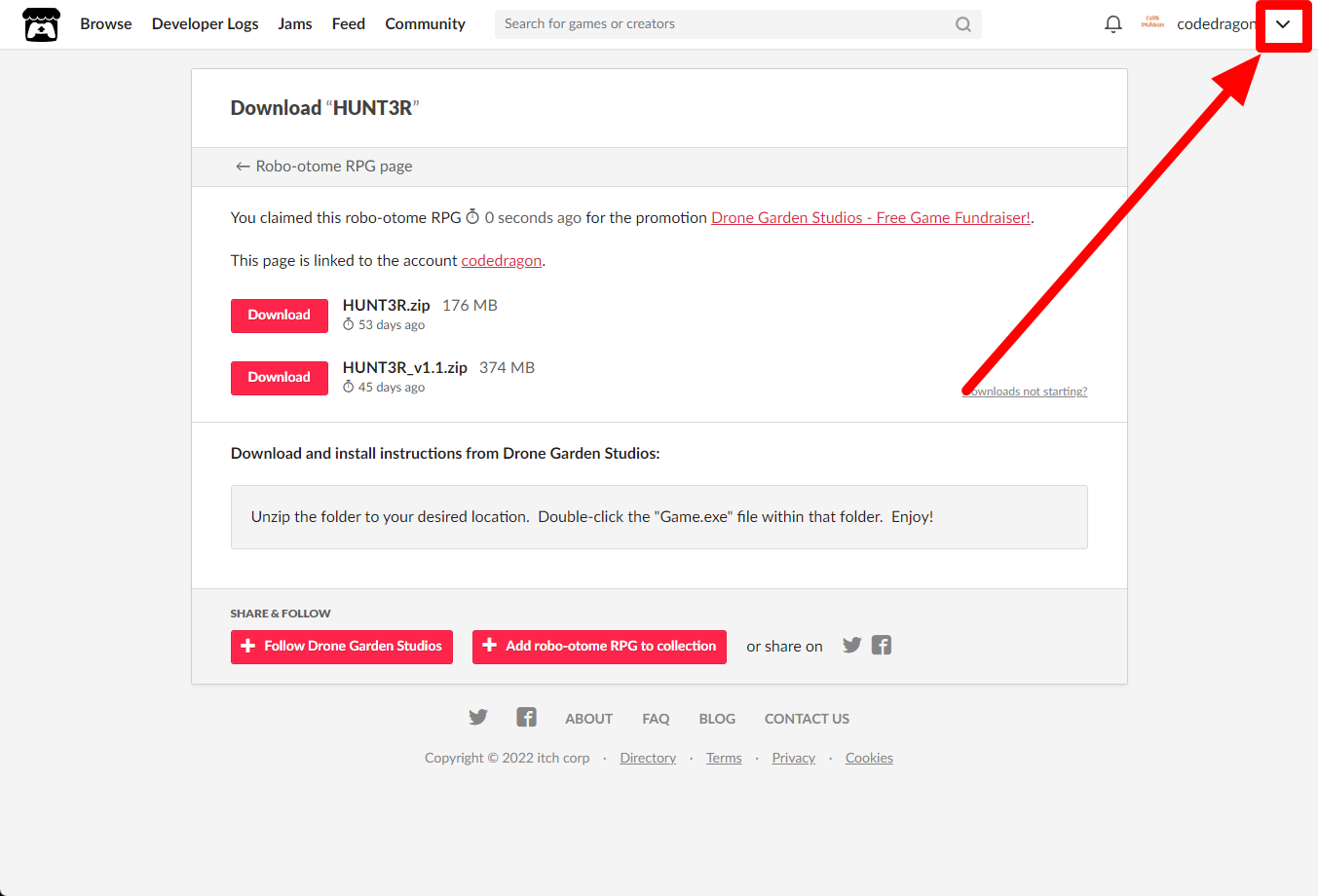1318x896 pixels.
Task: Open the linked codedragon account link
Action: pyautogui.click(x=502, y=261)
